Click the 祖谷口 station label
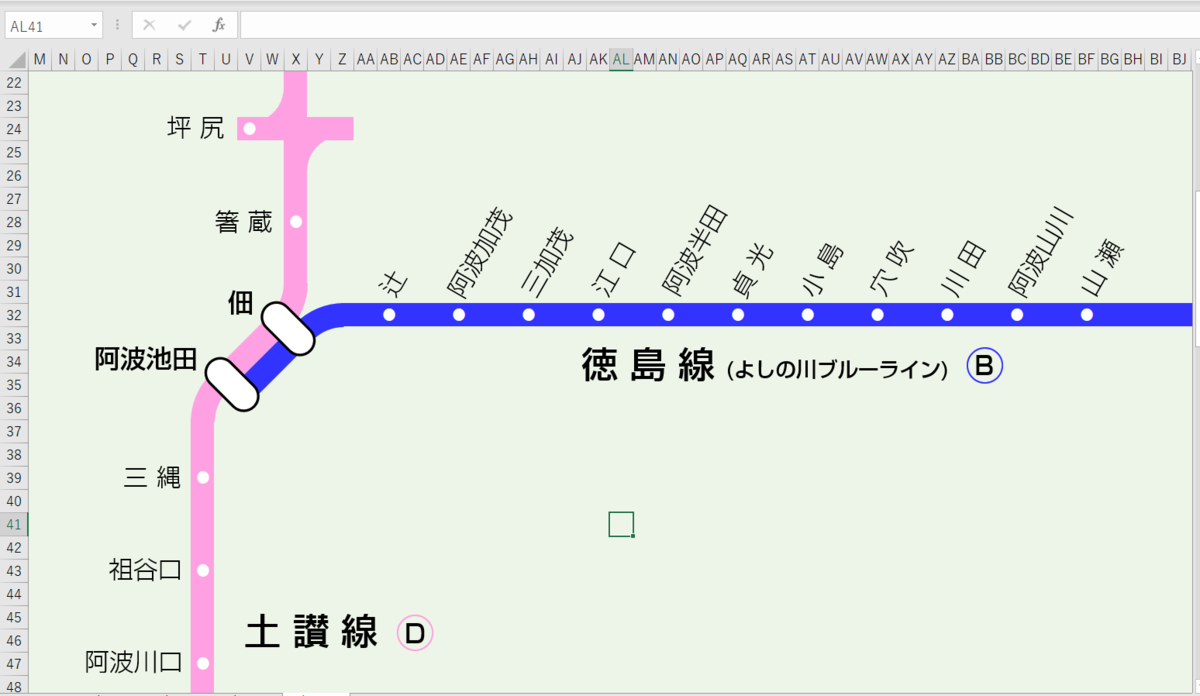Image resolution: width=1200 pixels, height=696 pixels. pyautogui.click(x=145, y=570)
